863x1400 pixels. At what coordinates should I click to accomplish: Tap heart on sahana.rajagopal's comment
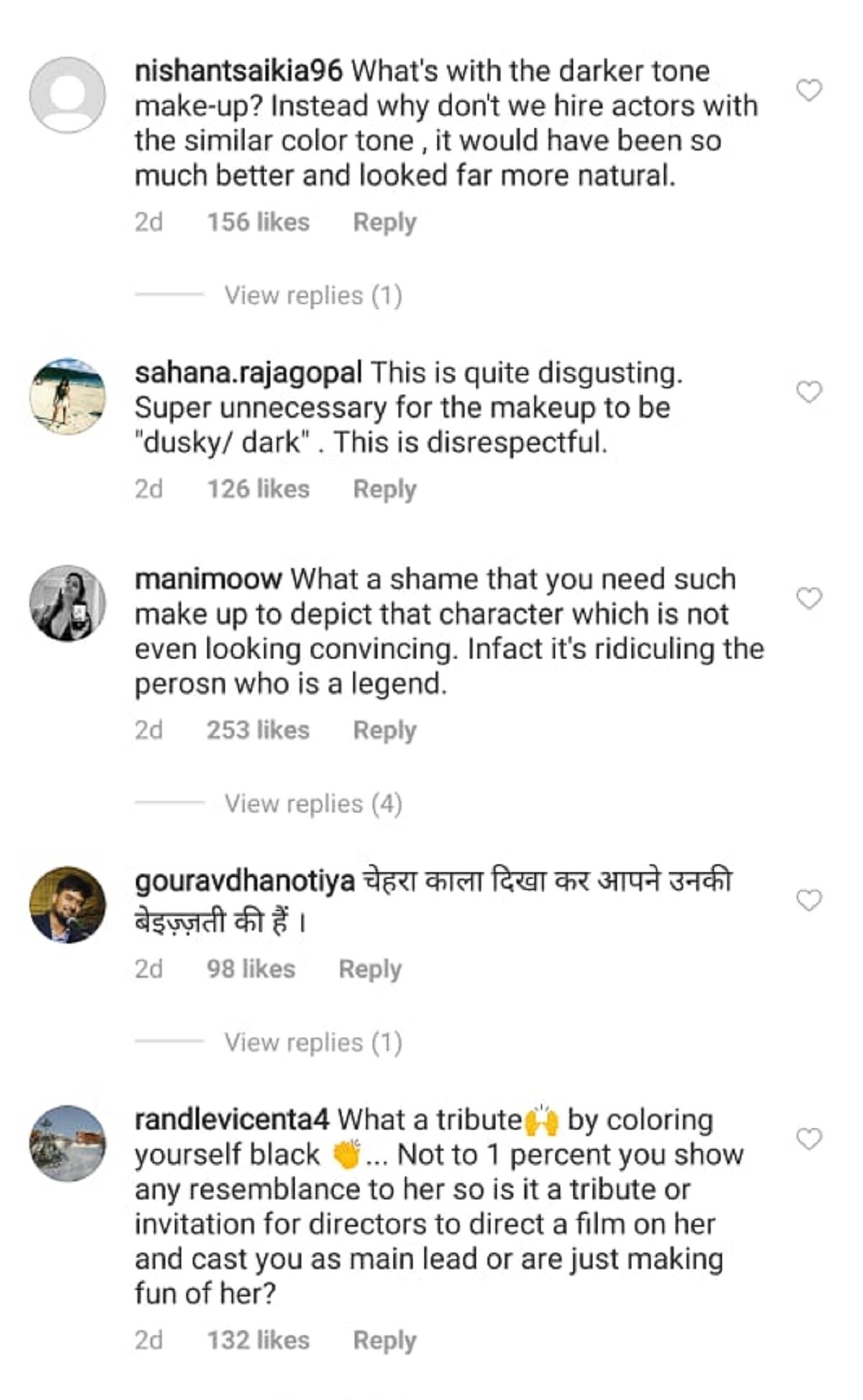(809, 392)
